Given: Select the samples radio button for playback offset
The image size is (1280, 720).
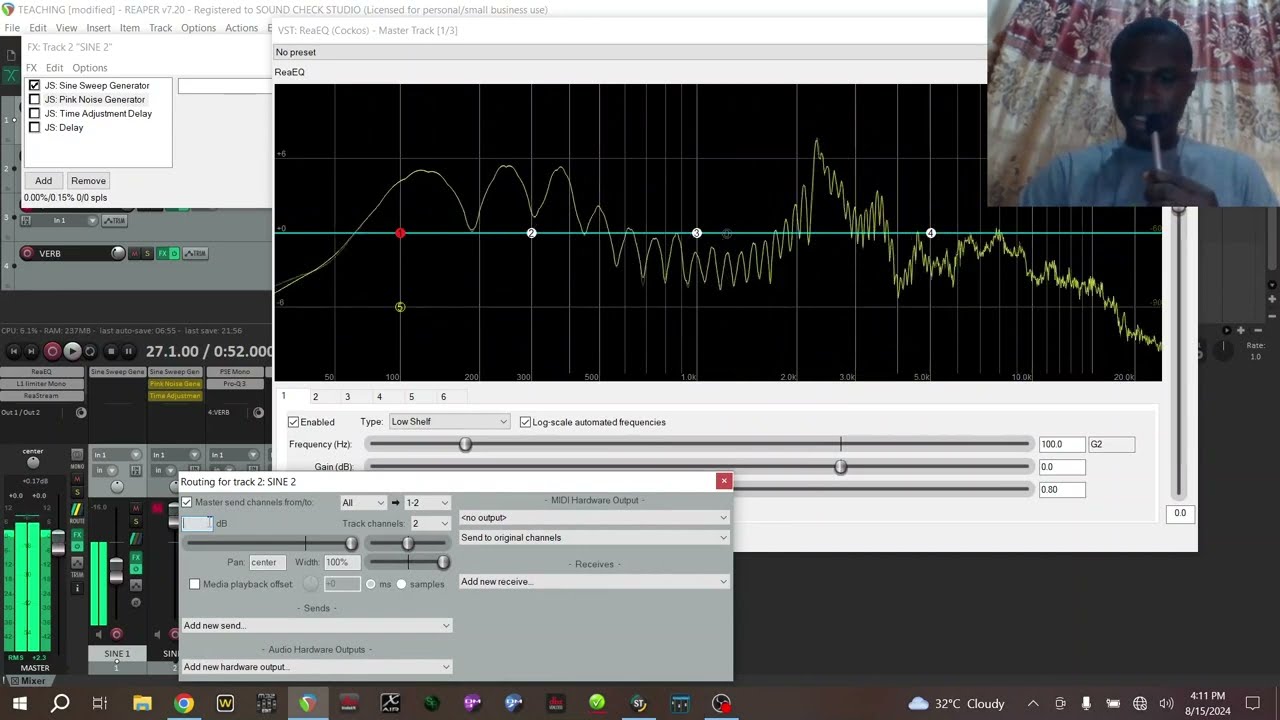Looking at the screenshot, I should (401, 584).
